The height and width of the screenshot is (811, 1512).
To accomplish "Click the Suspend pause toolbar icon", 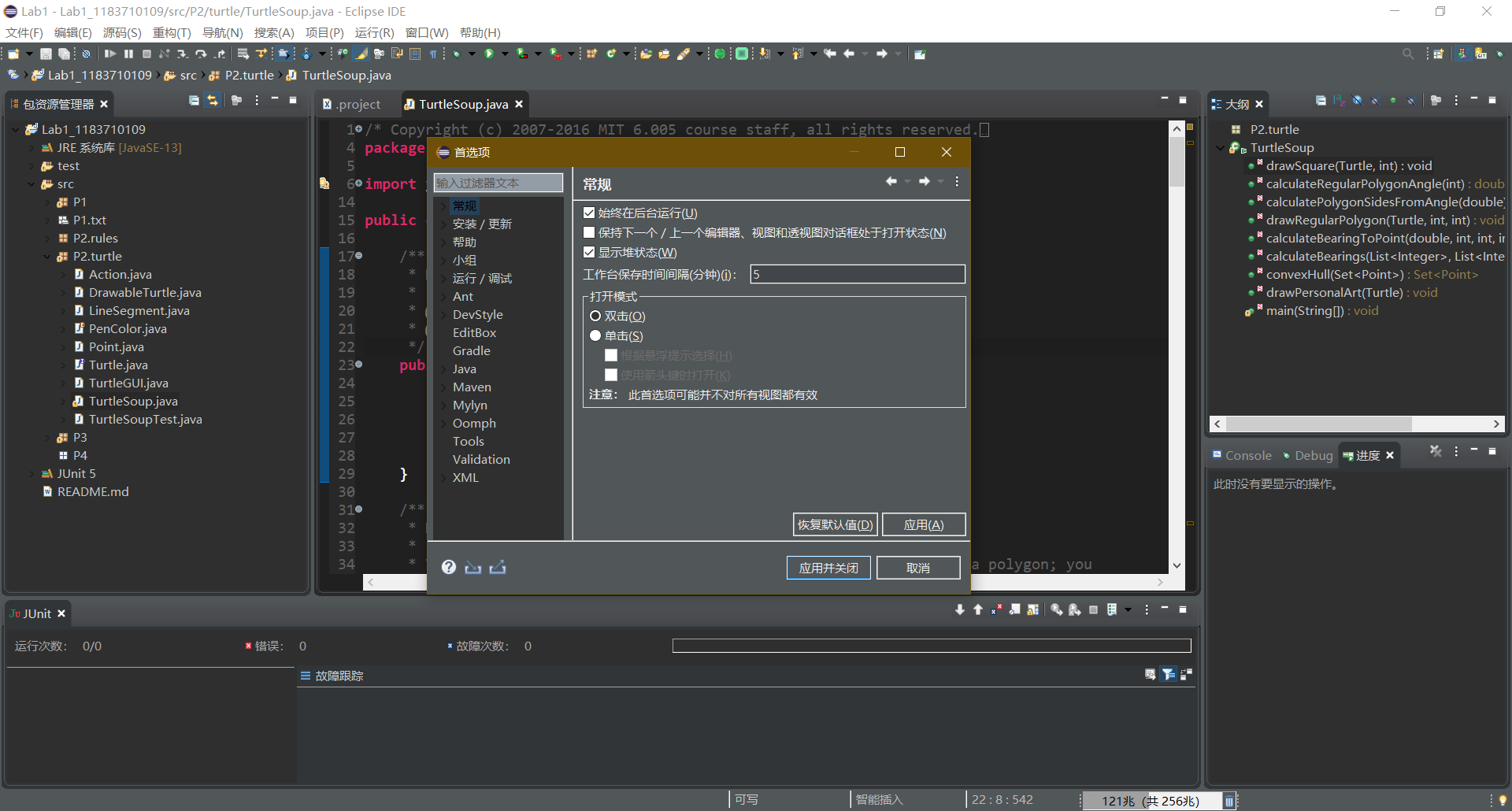I will [x=128, y=54].
